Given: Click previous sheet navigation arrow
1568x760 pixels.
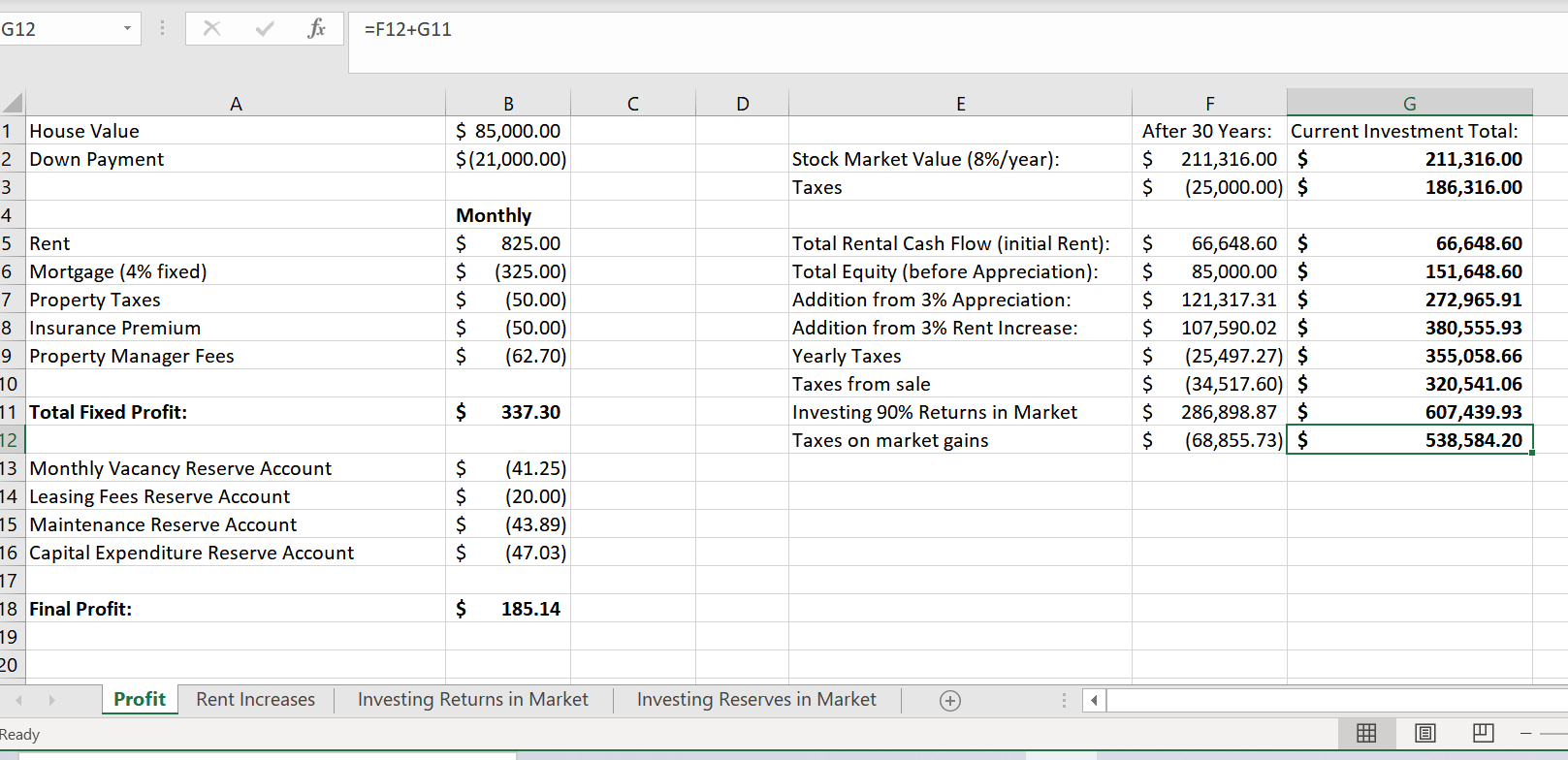Looking at the screenshot, I should pyautogui.click(x=17, y=700).
